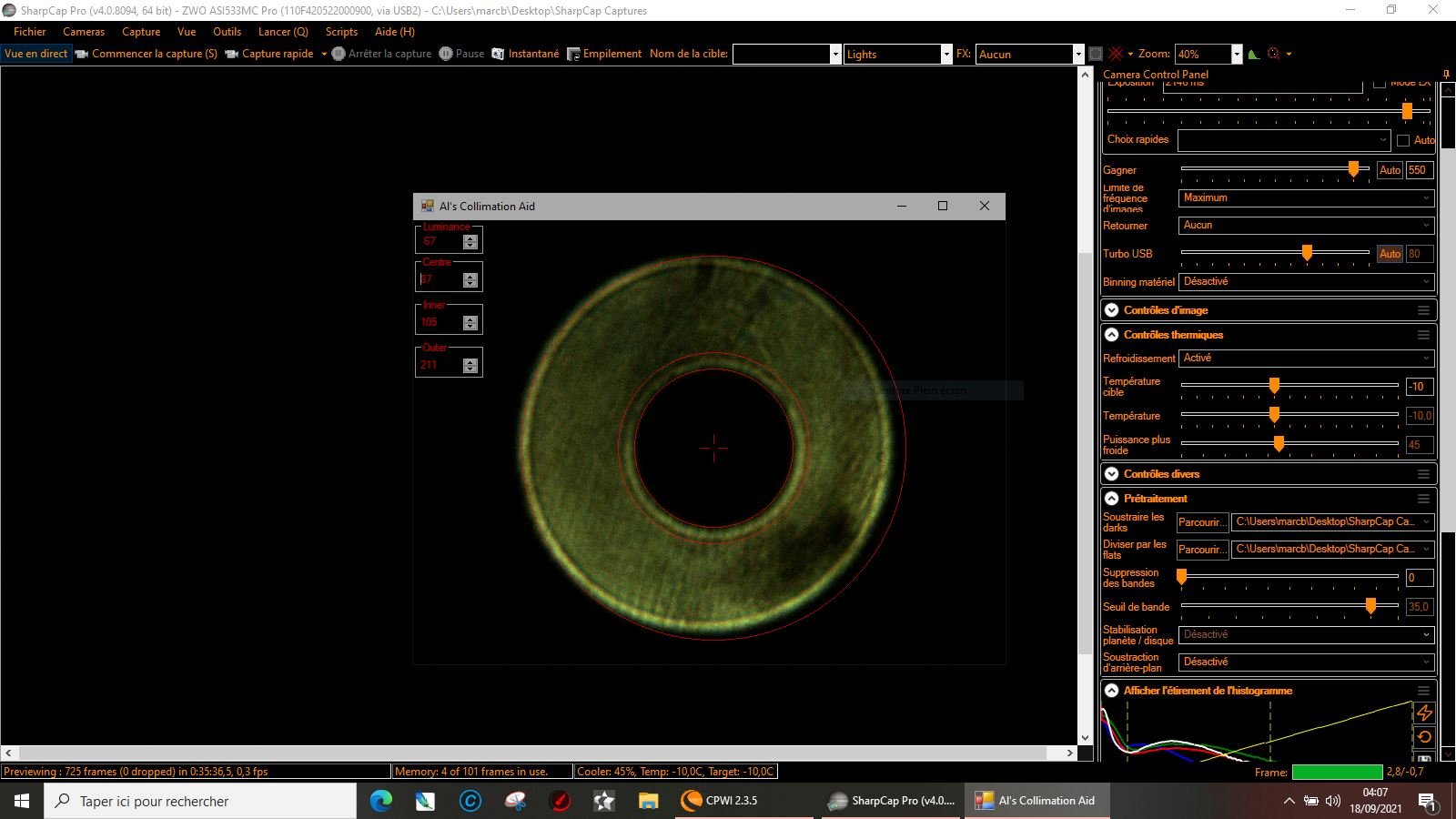Viewport: 1456px width, 819px height.
Task: Show hidden system tray icons
Action: (1289, 801)
